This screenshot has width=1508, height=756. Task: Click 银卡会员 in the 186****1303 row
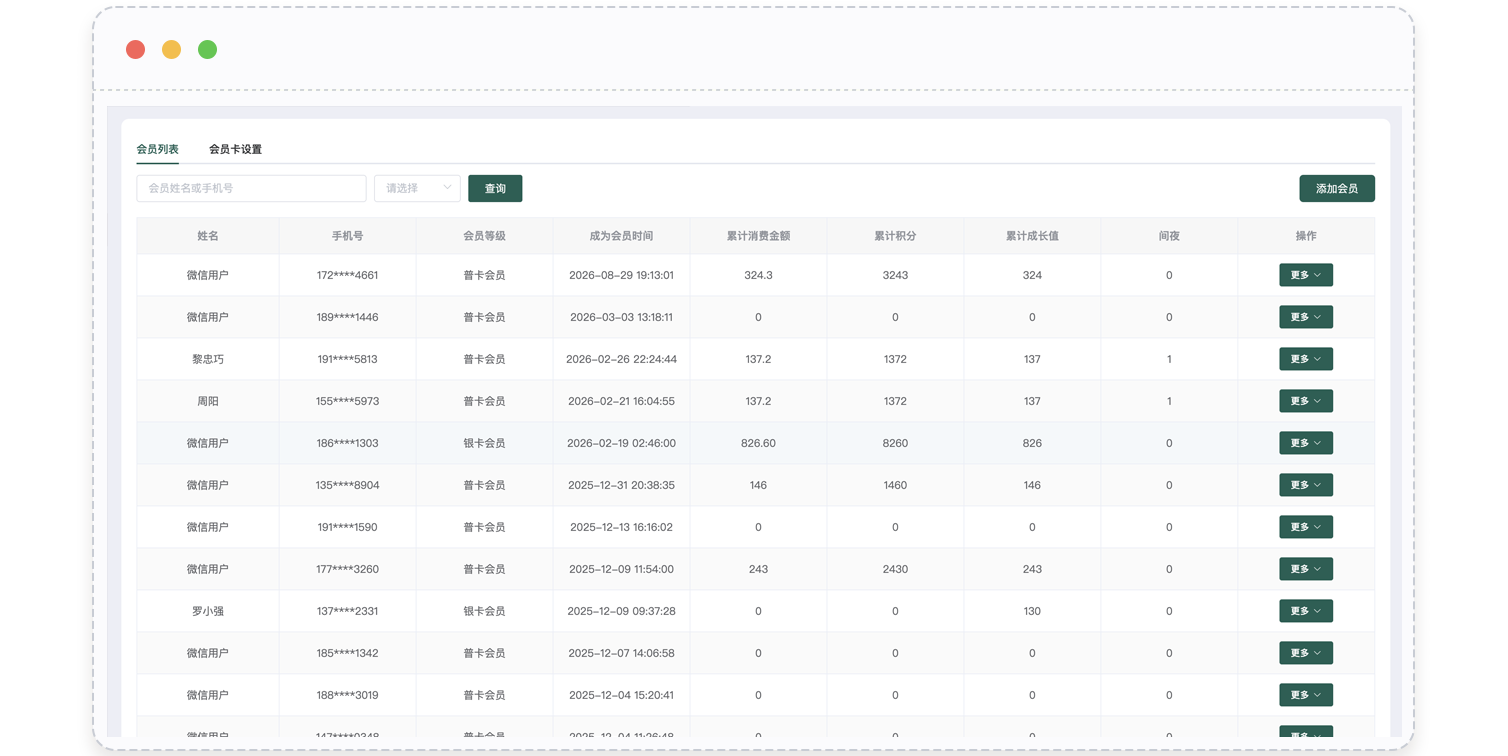point(484,443)
